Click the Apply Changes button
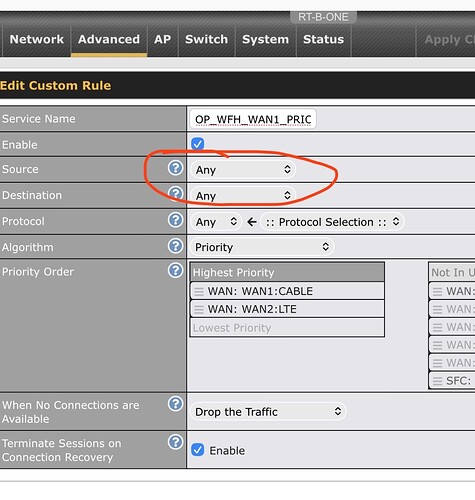 (x=446, y=40)
